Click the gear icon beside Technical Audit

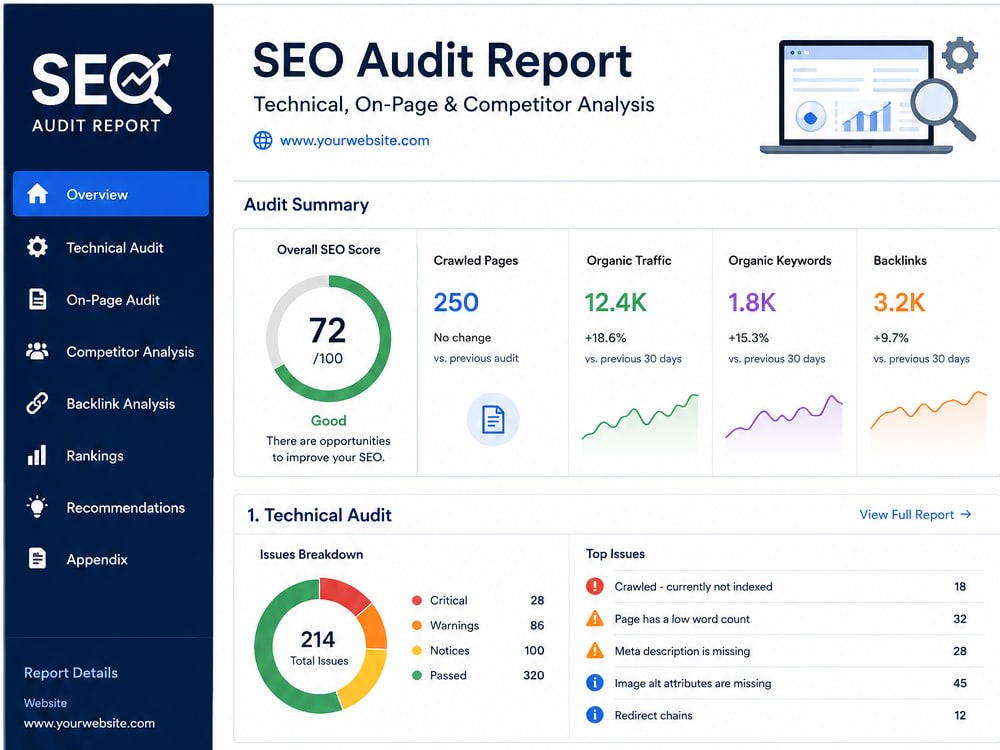(37, 247)
